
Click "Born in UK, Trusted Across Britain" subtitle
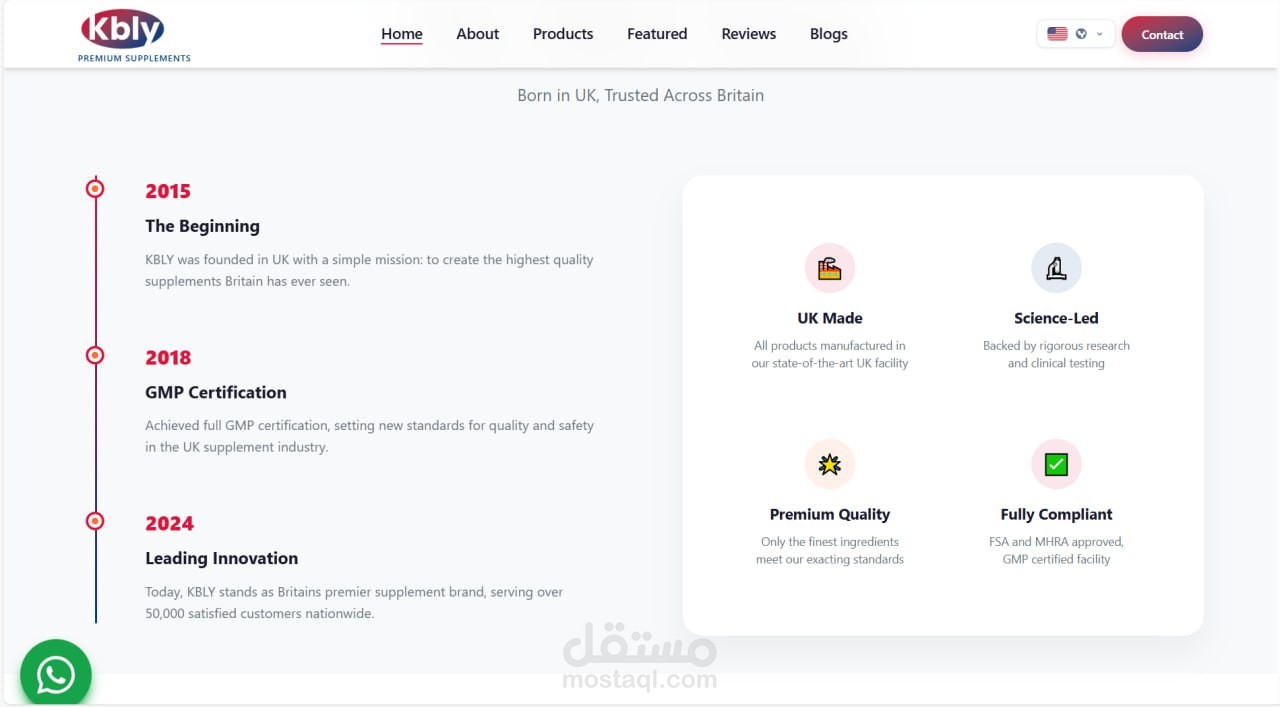[641, 95]
